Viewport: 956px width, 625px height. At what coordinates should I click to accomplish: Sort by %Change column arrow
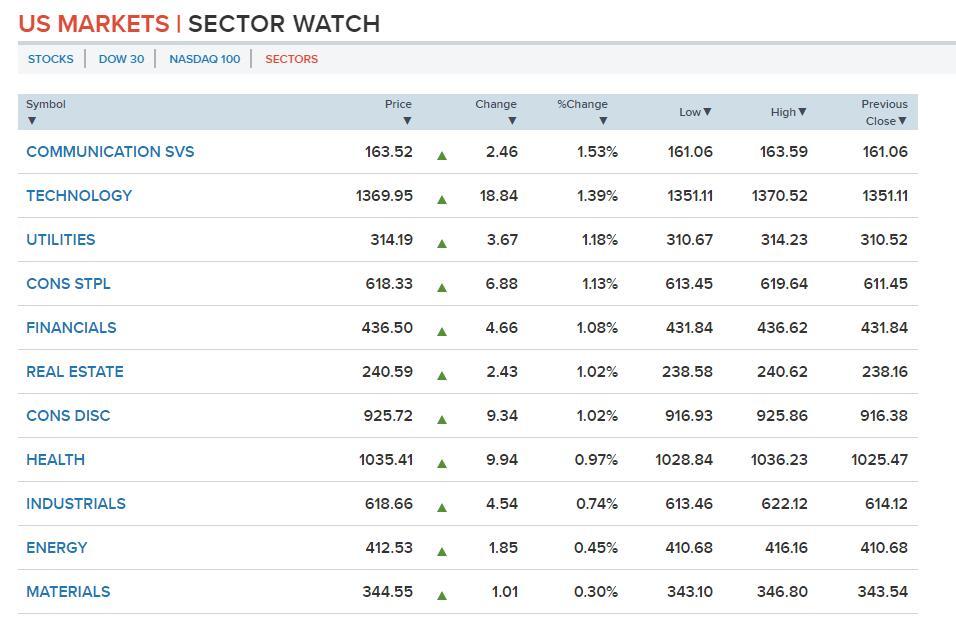603,121
